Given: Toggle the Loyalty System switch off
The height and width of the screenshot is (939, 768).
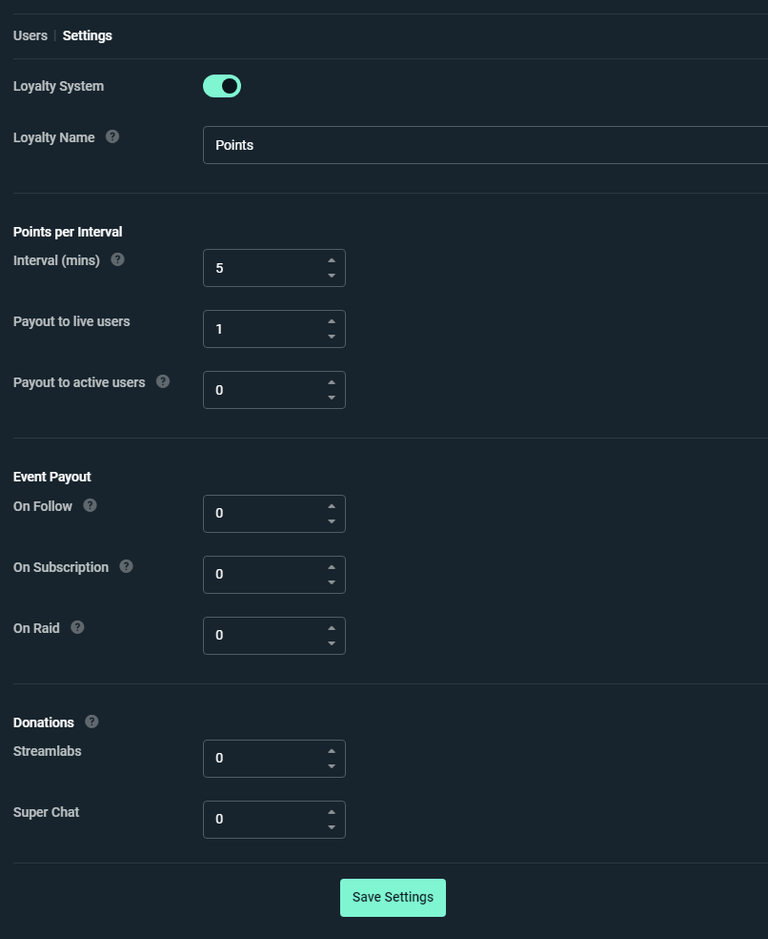Looking at the screenshot, I should pyautogui.click(x=222, y=86).
